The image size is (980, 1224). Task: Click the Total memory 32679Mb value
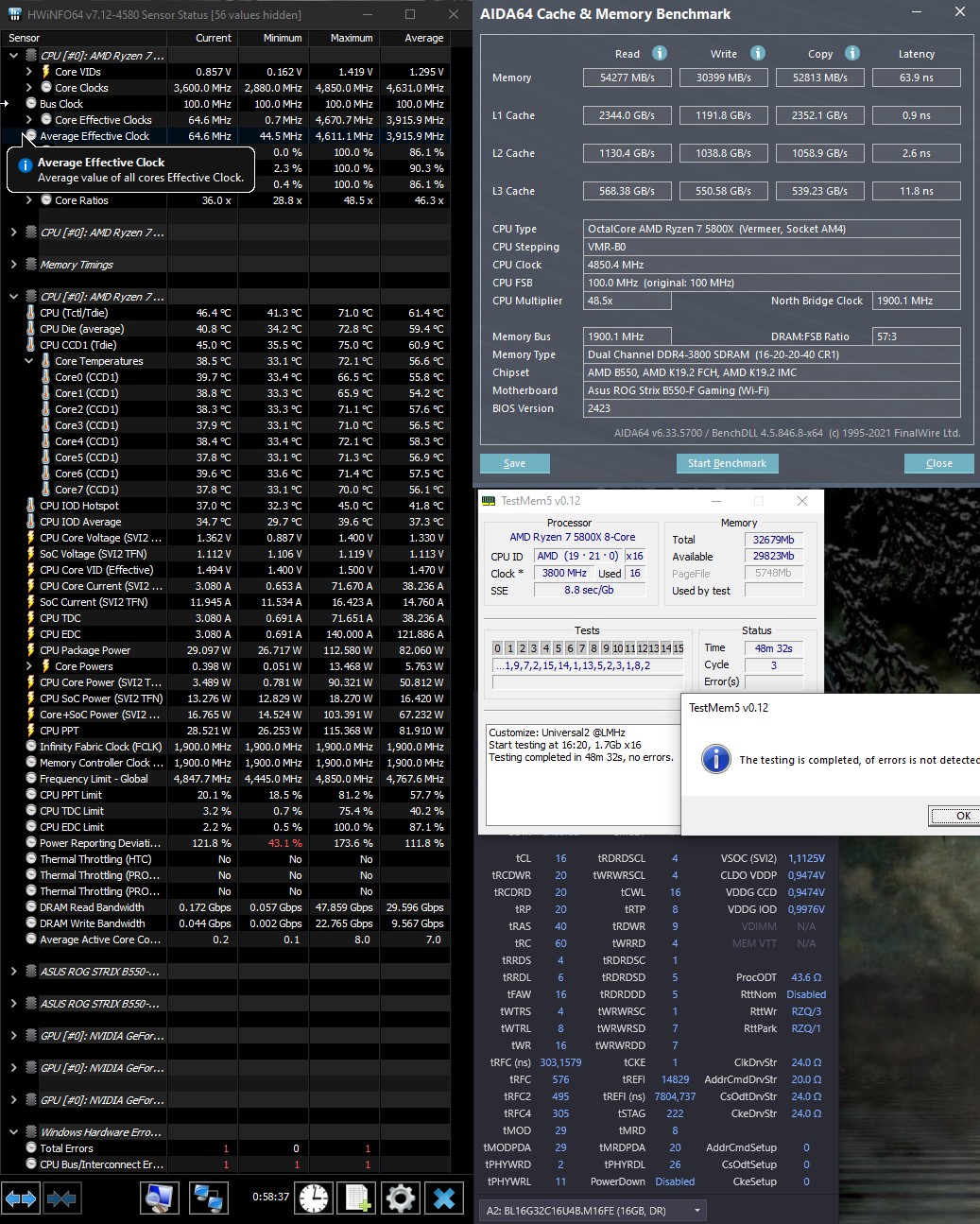(x=774, y=540)
